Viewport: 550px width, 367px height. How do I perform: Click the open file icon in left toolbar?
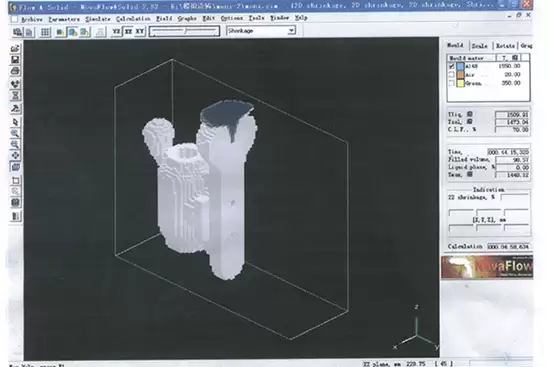pos(15,48)
